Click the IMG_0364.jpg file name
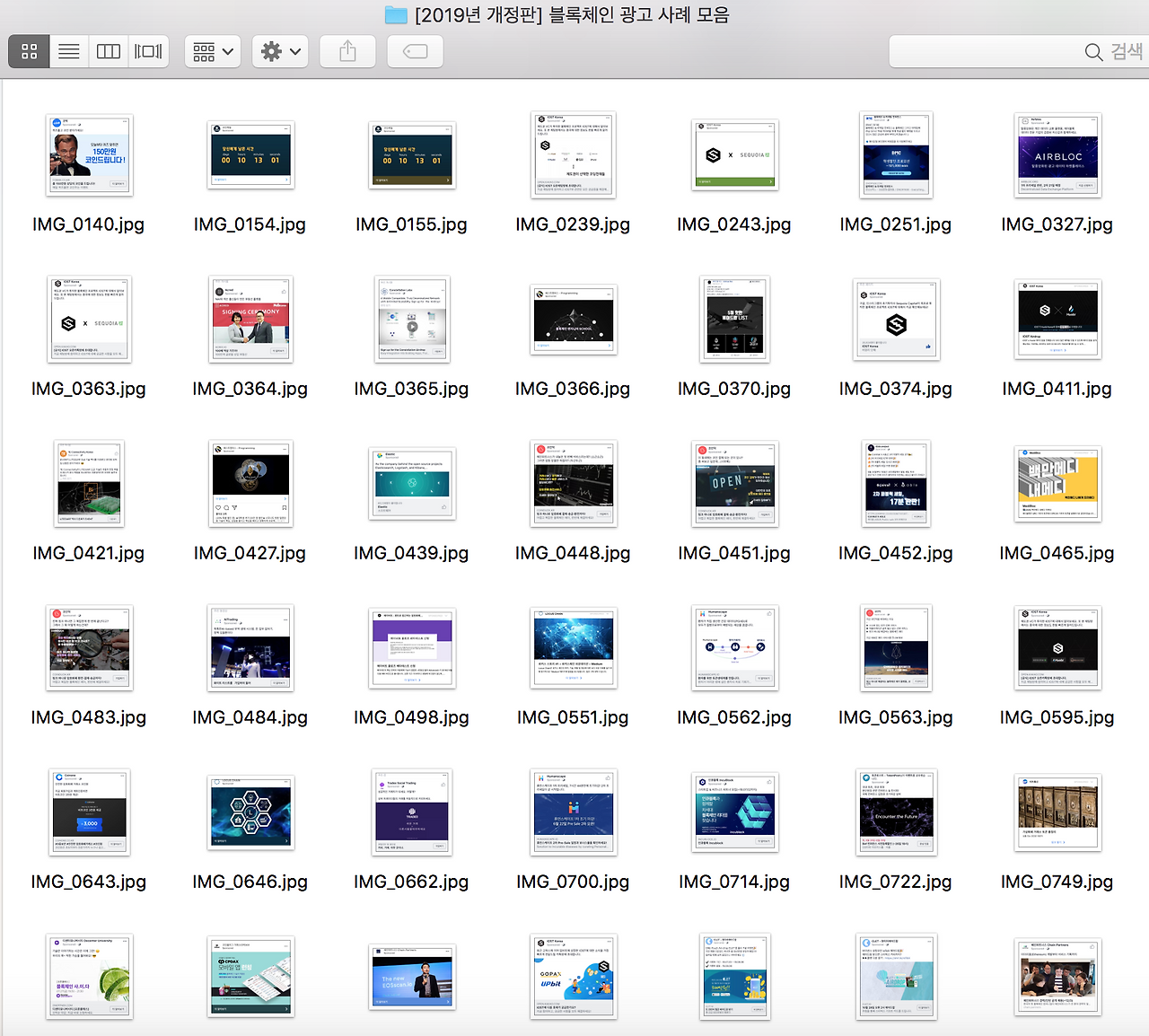This screenshot has height=1036, width=1149. [250, 389]
